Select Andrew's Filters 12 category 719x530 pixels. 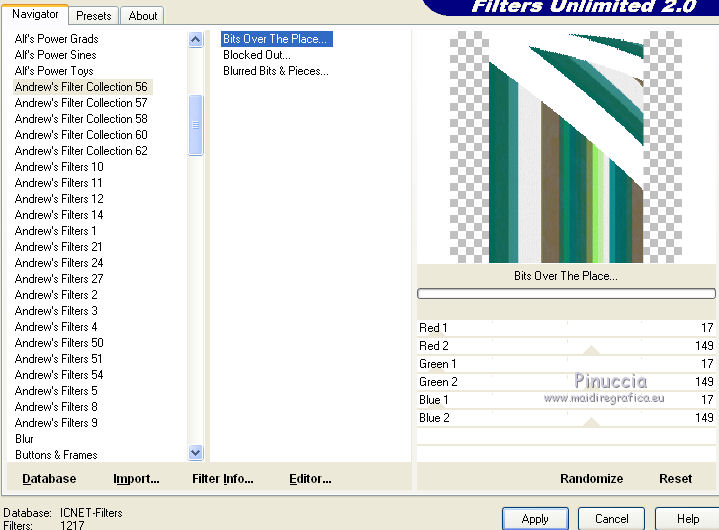(x=59, y=199)
